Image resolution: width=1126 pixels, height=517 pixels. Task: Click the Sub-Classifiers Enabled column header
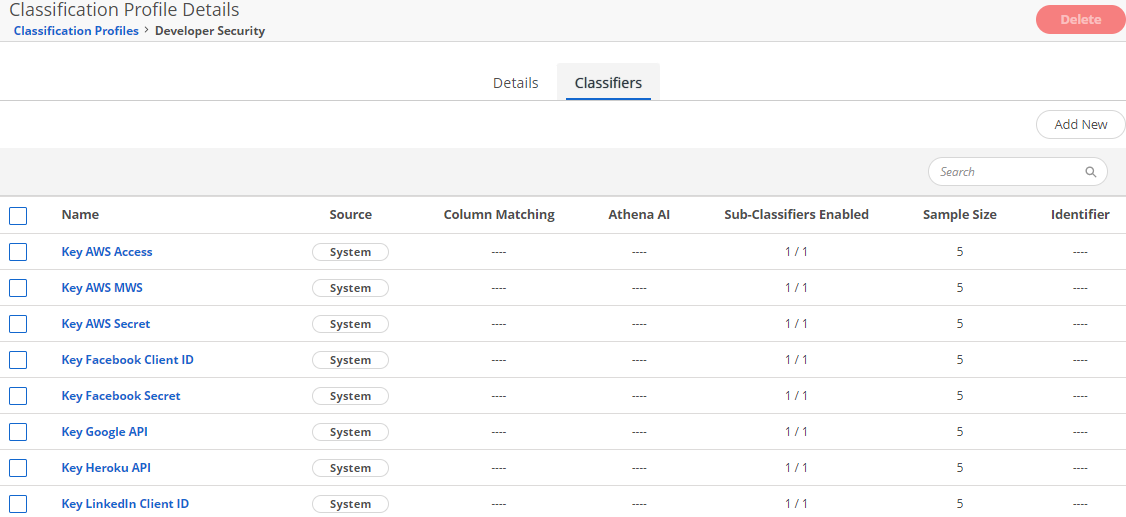pos(796,214)
